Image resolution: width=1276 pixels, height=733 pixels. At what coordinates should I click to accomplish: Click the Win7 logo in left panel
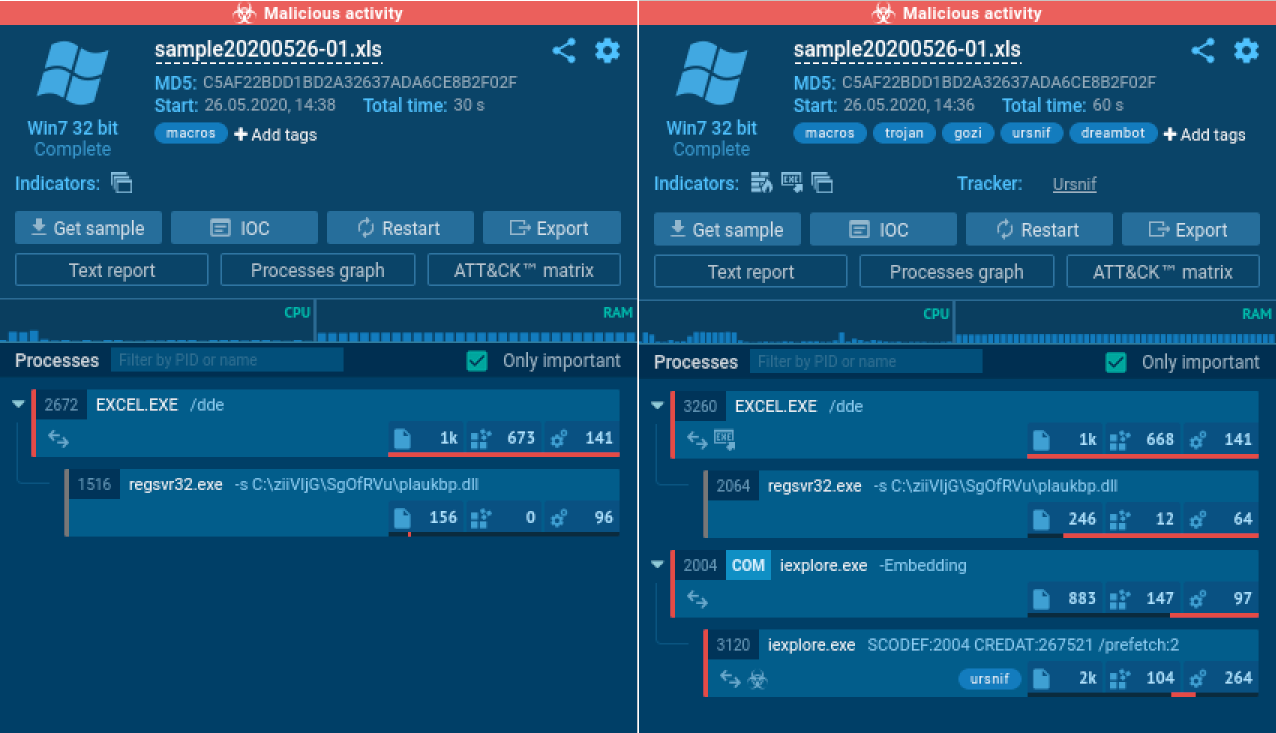72,75
